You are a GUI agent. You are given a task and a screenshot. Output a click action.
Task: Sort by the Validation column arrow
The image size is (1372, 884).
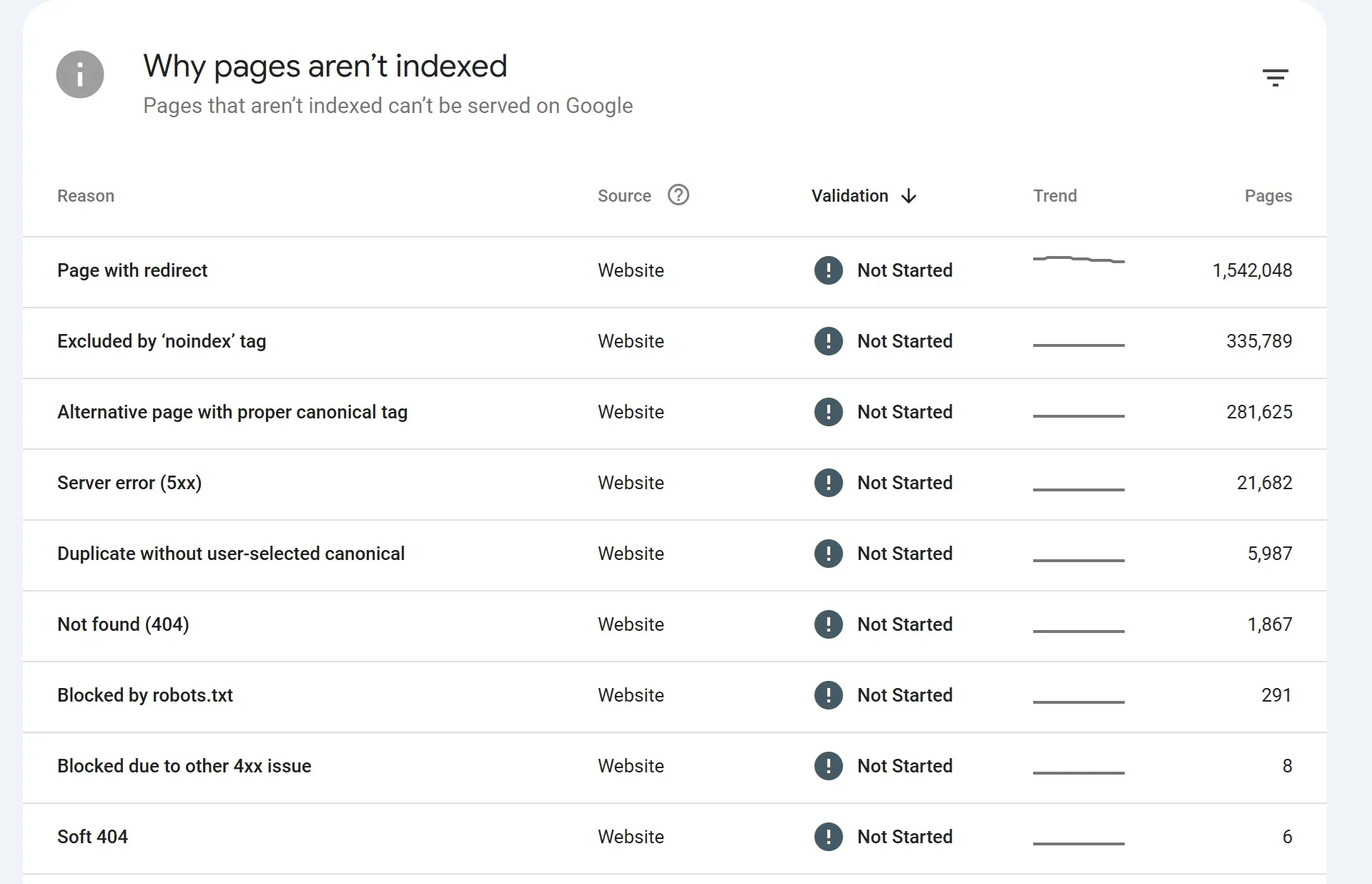pyautogui.click(x=909, y=196)
